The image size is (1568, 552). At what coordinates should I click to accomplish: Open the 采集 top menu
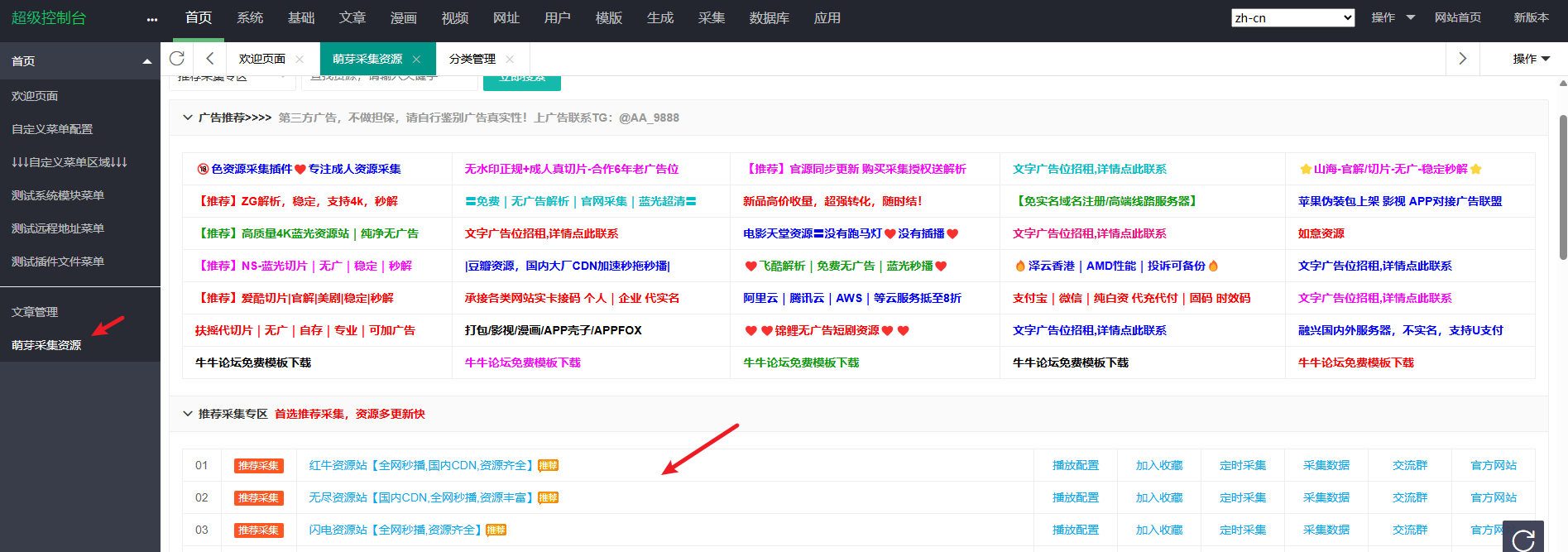(x=711, y=18)
